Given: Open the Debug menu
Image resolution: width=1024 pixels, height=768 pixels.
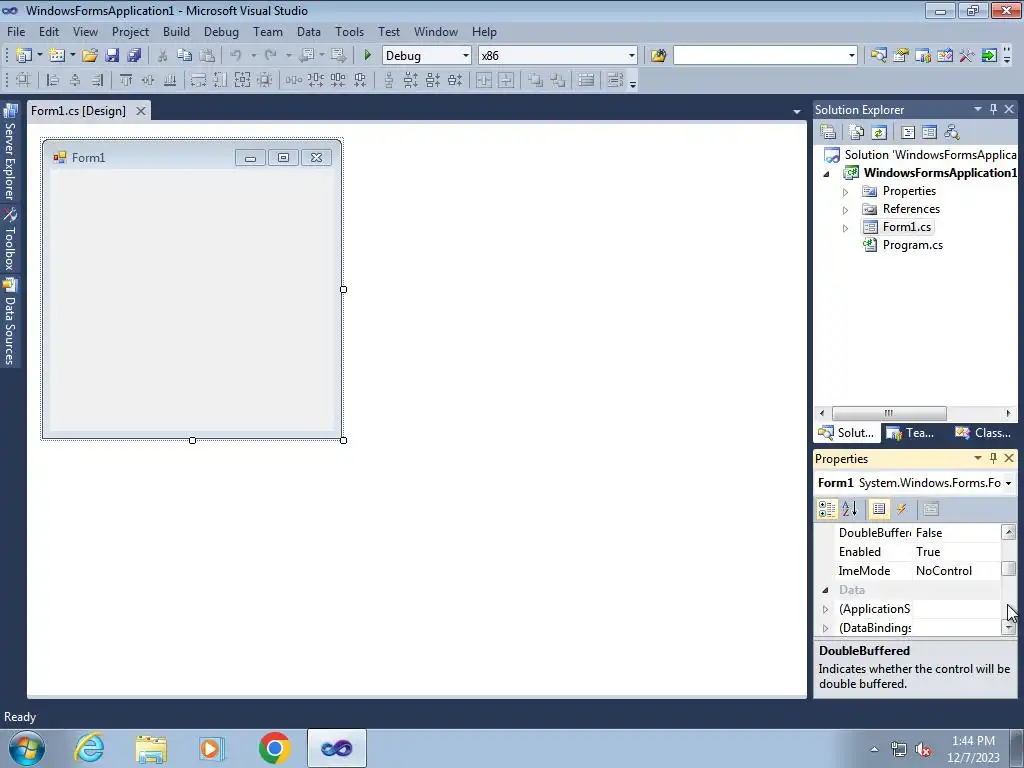Looking at the screenshot, I should point(221,31).
